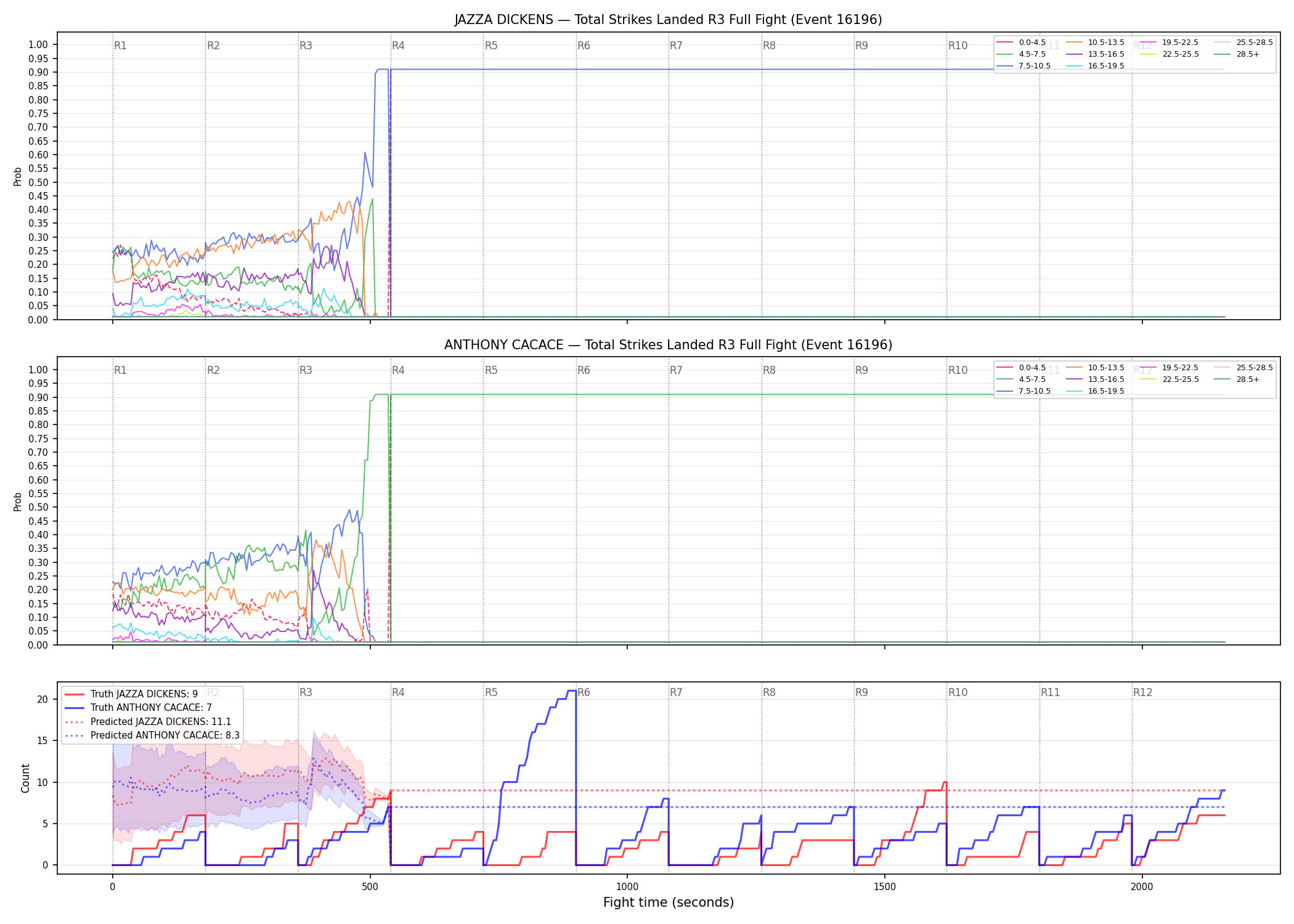Viewport: 1294px width, 924px height.
Task: Click the R6 round marker in bottom chart
Action: click(x=584, y=692)
